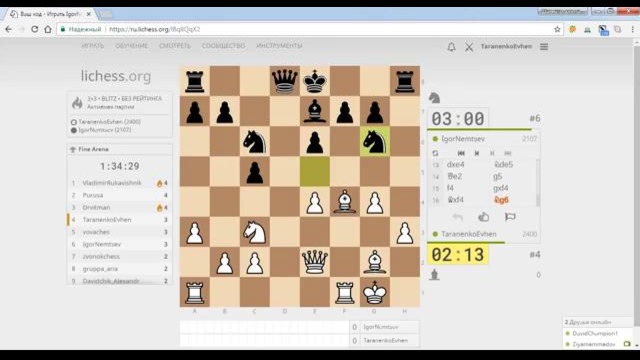
Task: Click the captured knight icon above clock
Action: (x=434, y=98)
